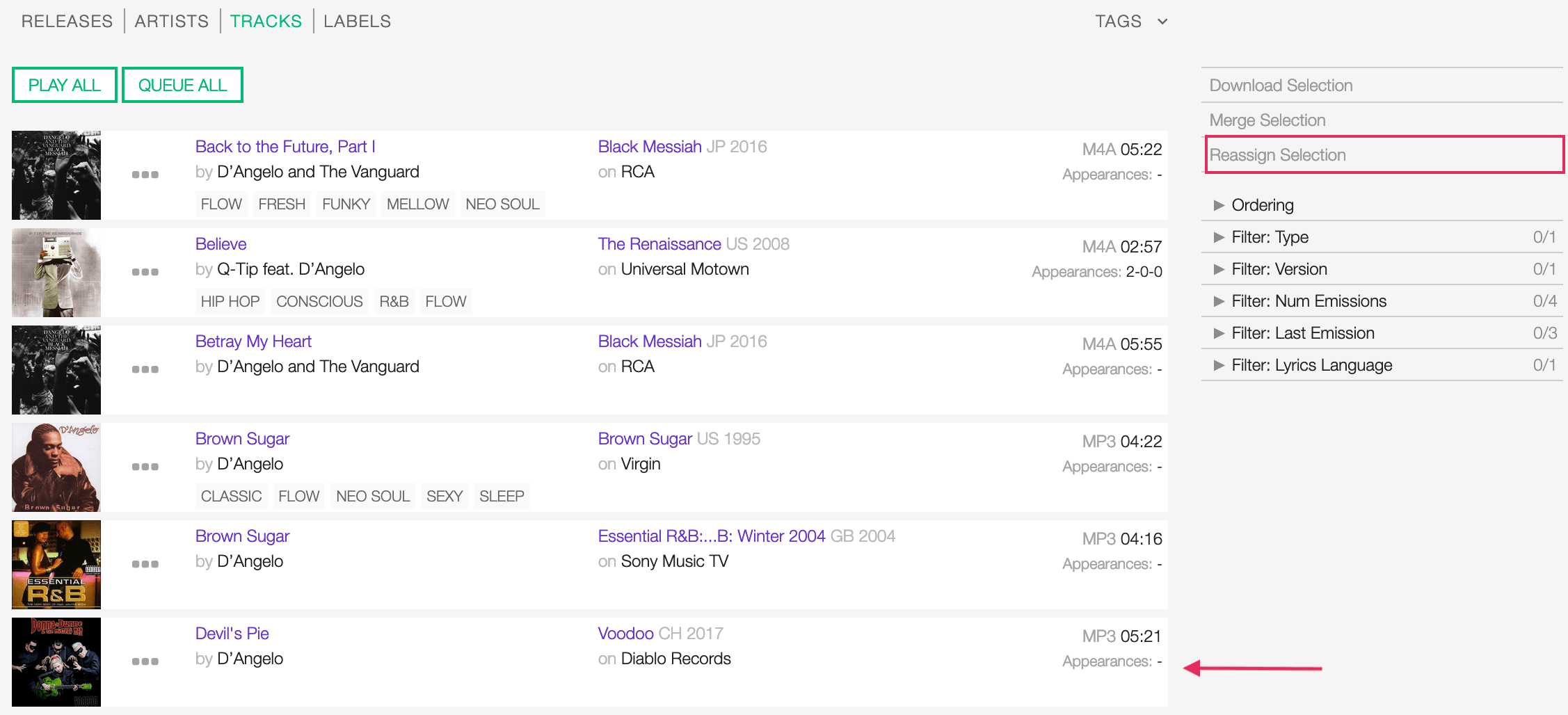1568x715 pixels.
Task: Click Voodoo cover thumbnail for Devil's Pie
Action: coord(56,662)
